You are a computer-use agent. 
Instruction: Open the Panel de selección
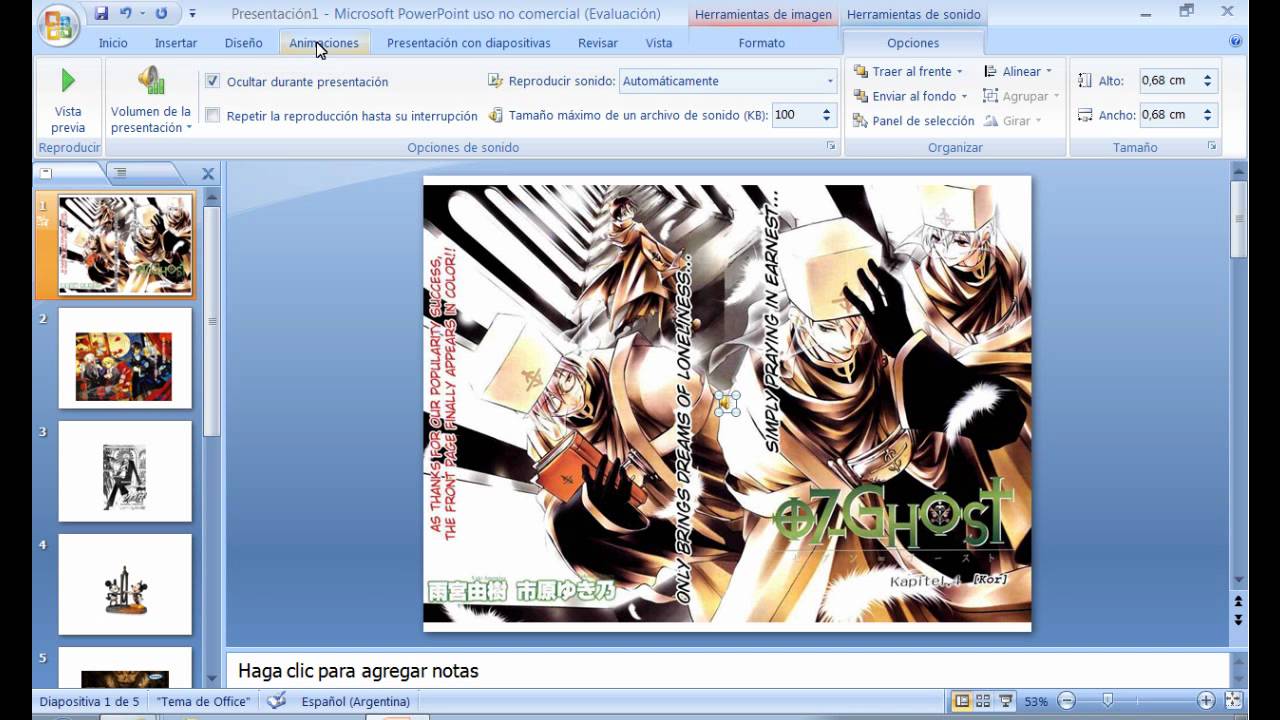click(913, 120)
